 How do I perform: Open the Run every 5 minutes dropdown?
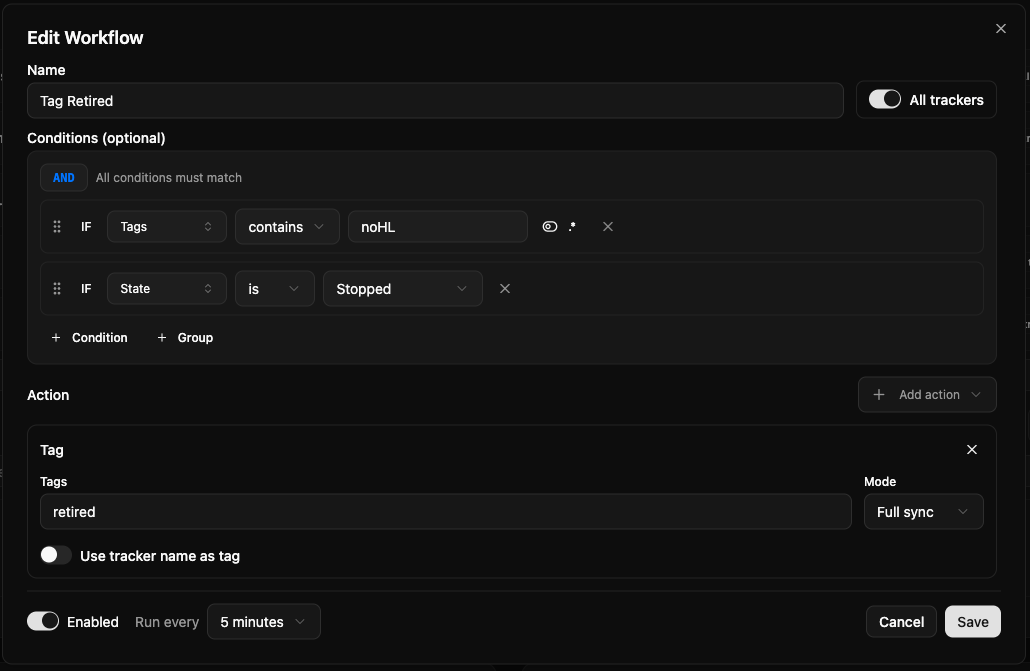point(263,622)
